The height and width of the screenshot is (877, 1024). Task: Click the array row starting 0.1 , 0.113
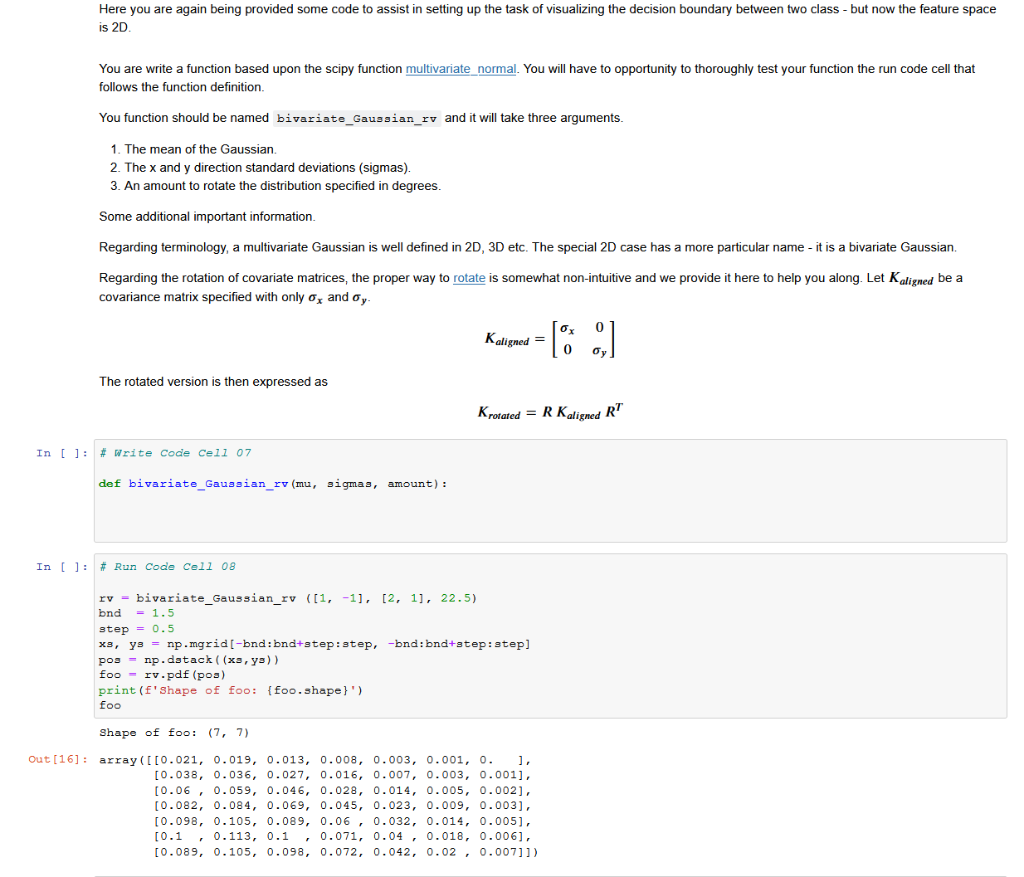(x=342, y=836)
